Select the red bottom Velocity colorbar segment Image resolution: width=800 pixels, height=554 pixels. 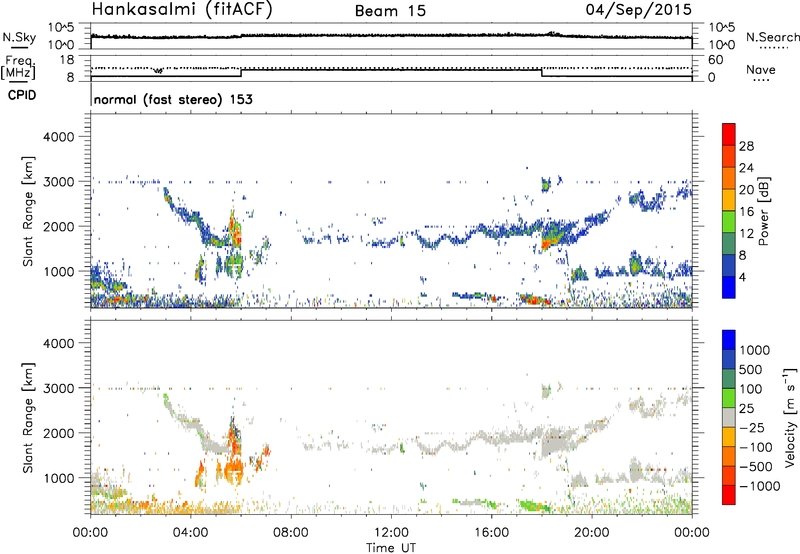(x=729, y=495)
